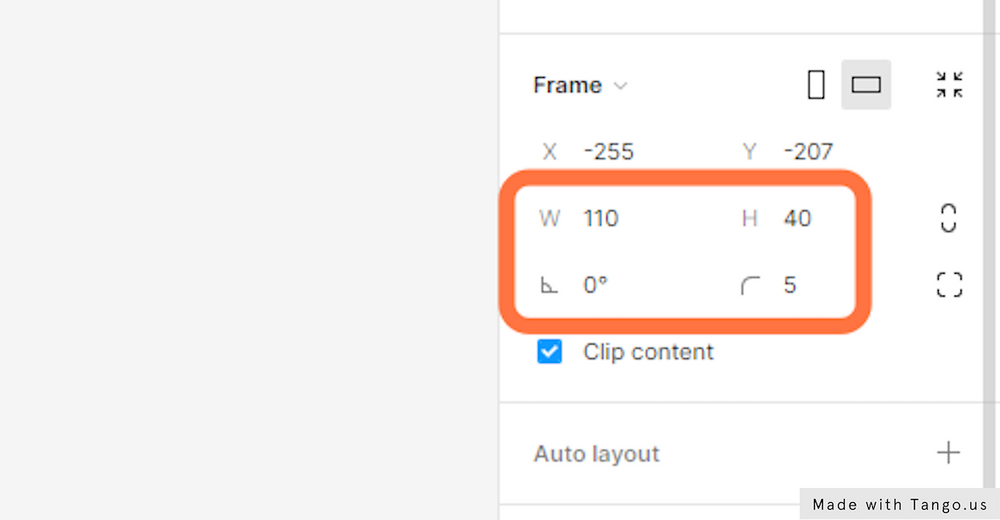Image resolution: width=1000 pixels, height=520 pixels.
Task: Click the Y position field
Action: [808, 152]
